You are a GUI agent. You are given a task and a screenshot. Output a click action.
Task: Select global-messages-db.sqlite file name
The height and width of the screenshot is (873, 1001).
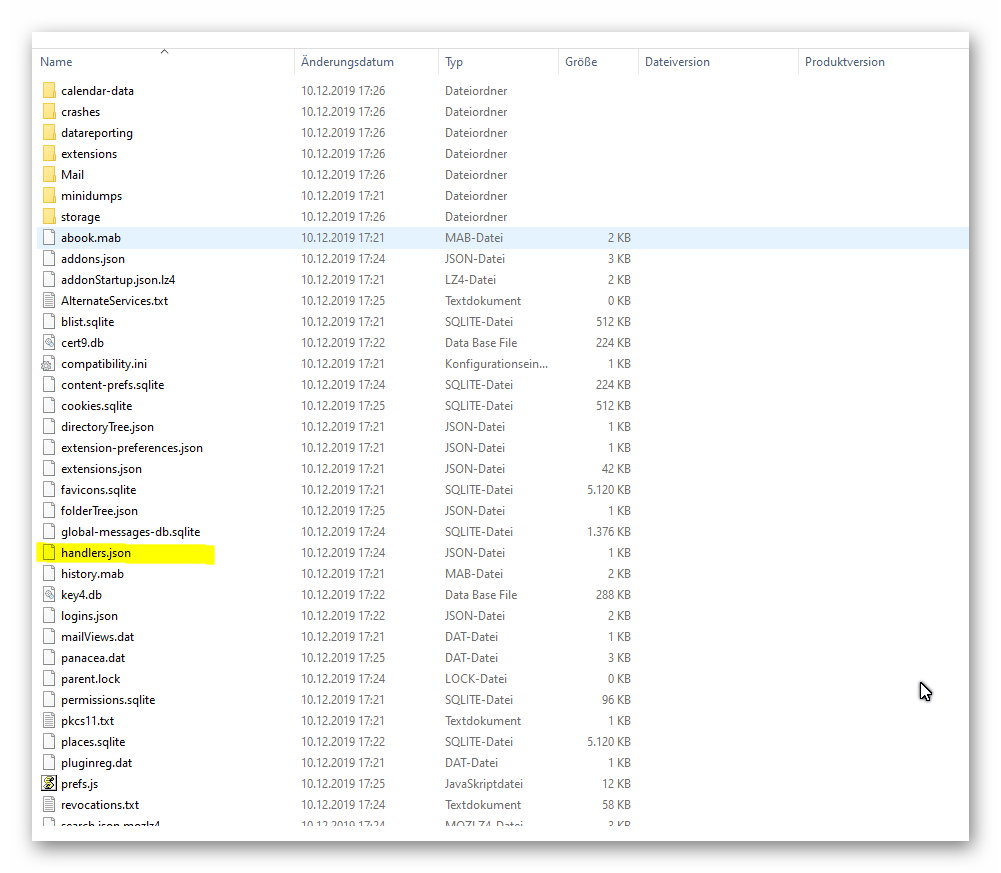click(x=130, y=531)
